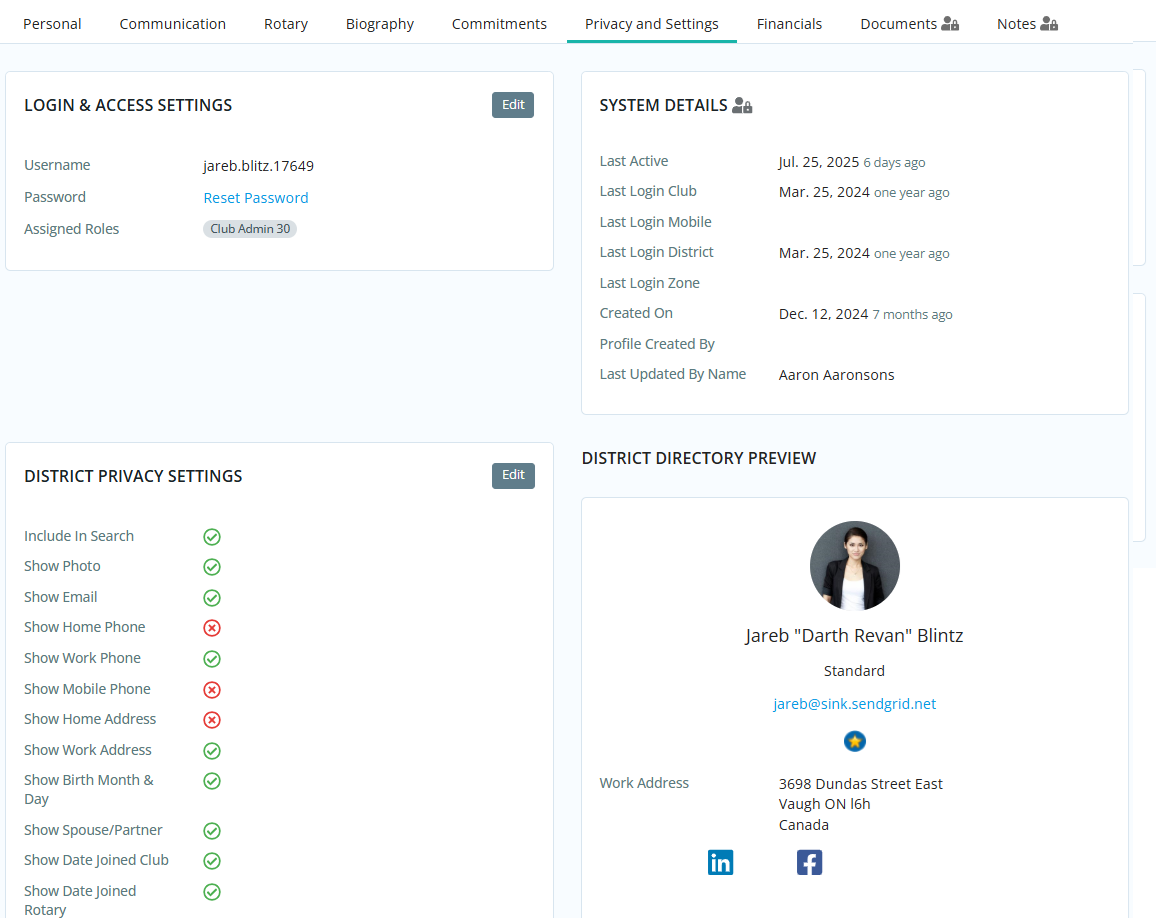
Task: Open the Biography tab
Action: point(380,24)
